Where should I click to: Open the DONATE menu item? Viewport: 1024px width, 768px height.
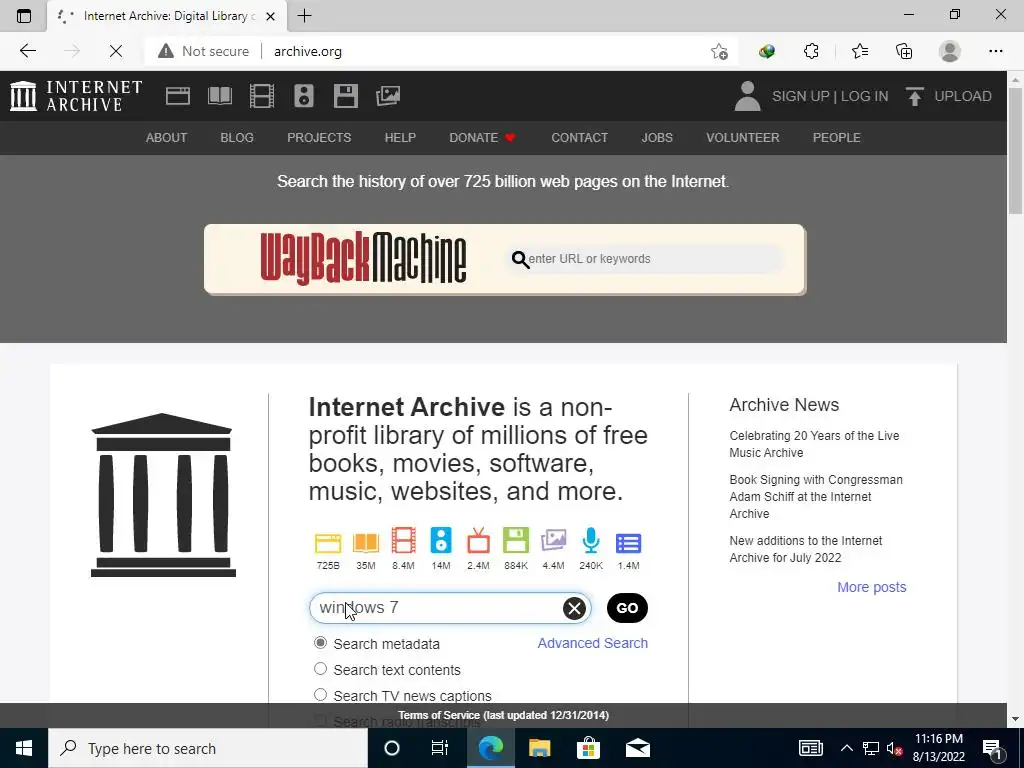click(483, 138)
